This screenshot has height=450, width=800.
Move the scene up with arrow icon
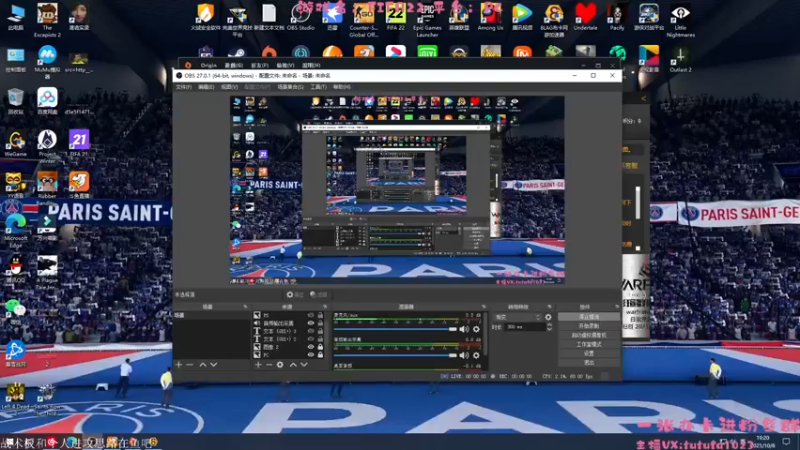203,365
